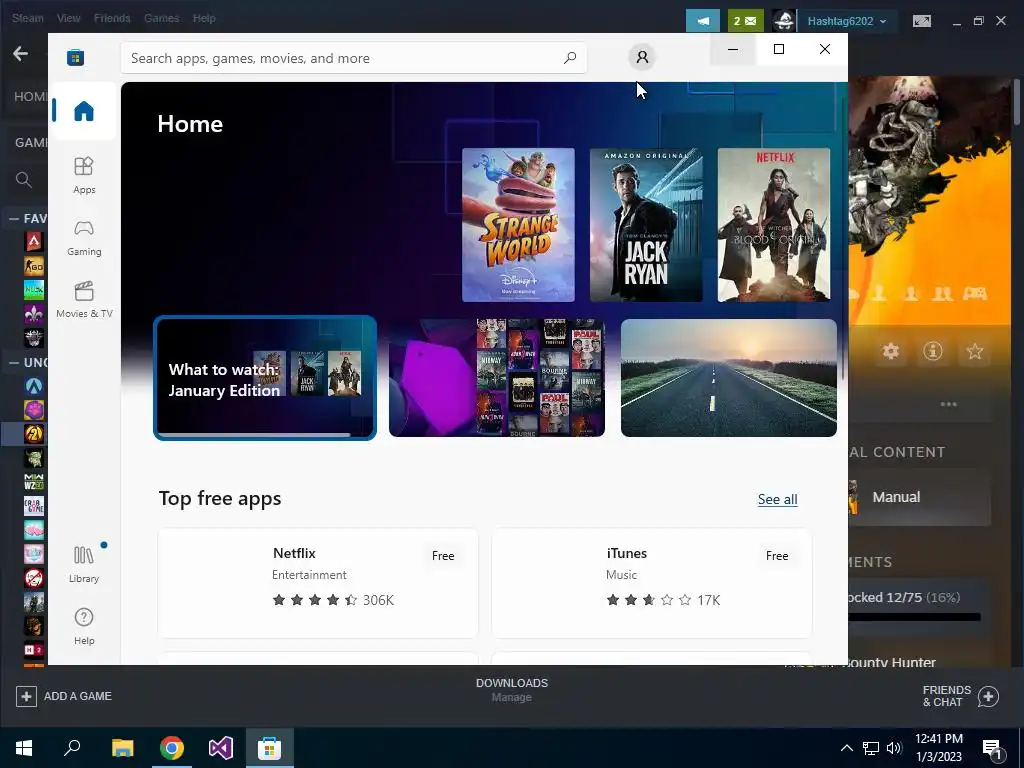Open the Strange World movie poster
Screen dimensions: 1024x768
coord(518,225)
